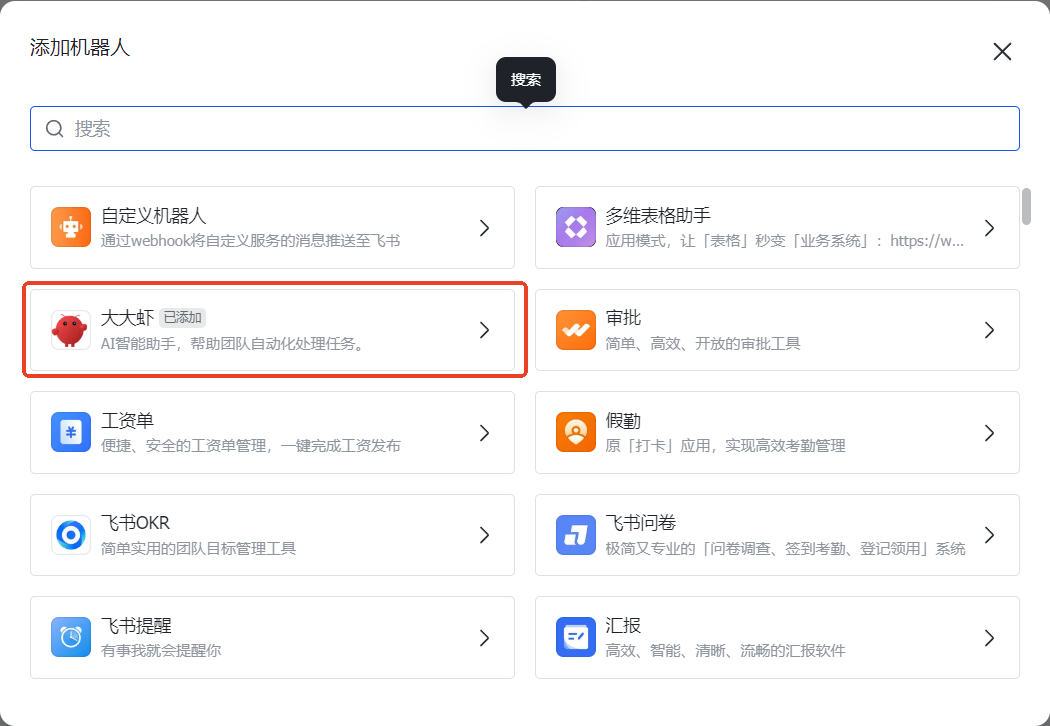The height and width of the screenshot is (726, 1050).
Task: Click the red 大大虾 mascot icon
Action: pyautogui.click(x=71, y=330)
